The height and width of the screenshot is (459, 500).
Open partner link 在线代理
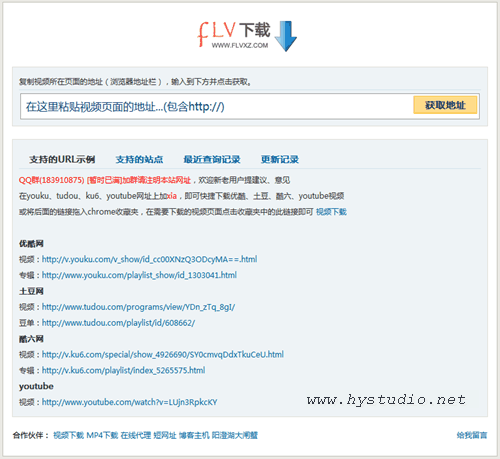point(136,435)
